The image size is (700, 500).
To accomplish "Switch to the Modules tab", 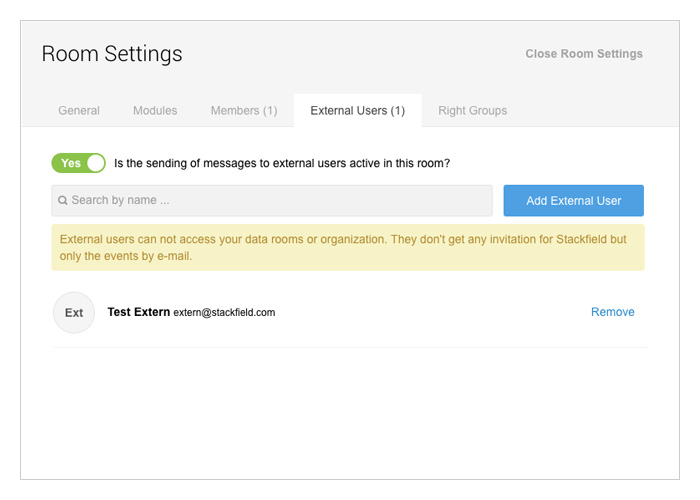I will [155, 110].
